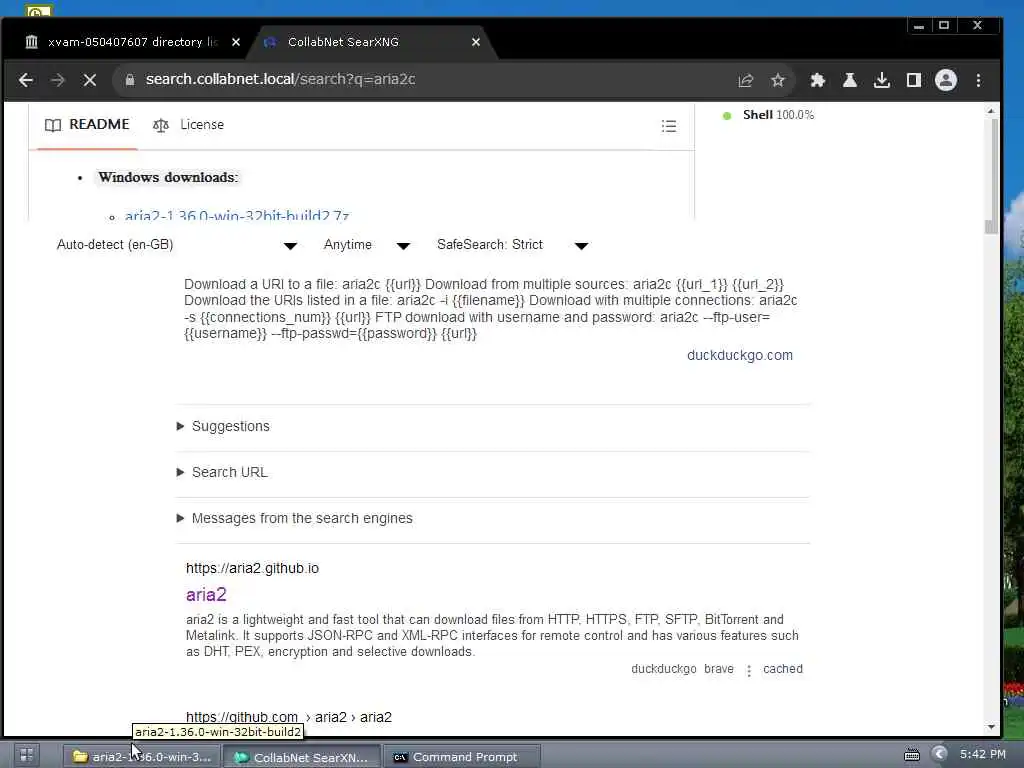Open the Extensions puzzle-piece menu
The height and width of the screenshot is (768, 1024).
click(817, 80)
